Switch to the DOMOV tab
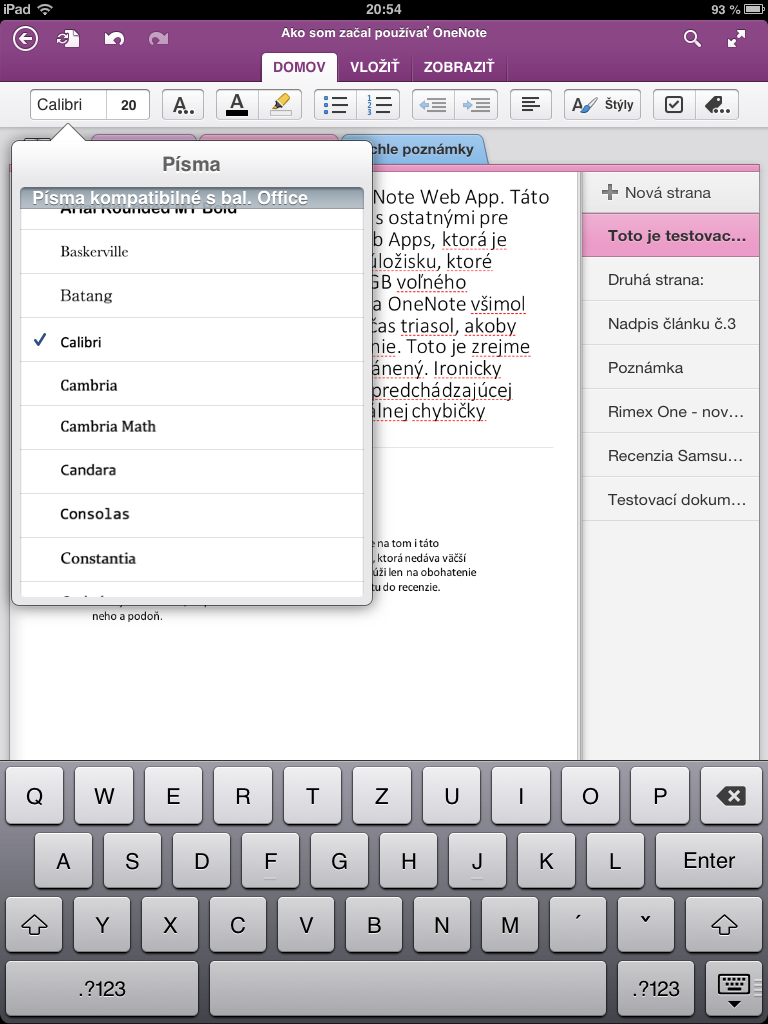 point(300,67)
